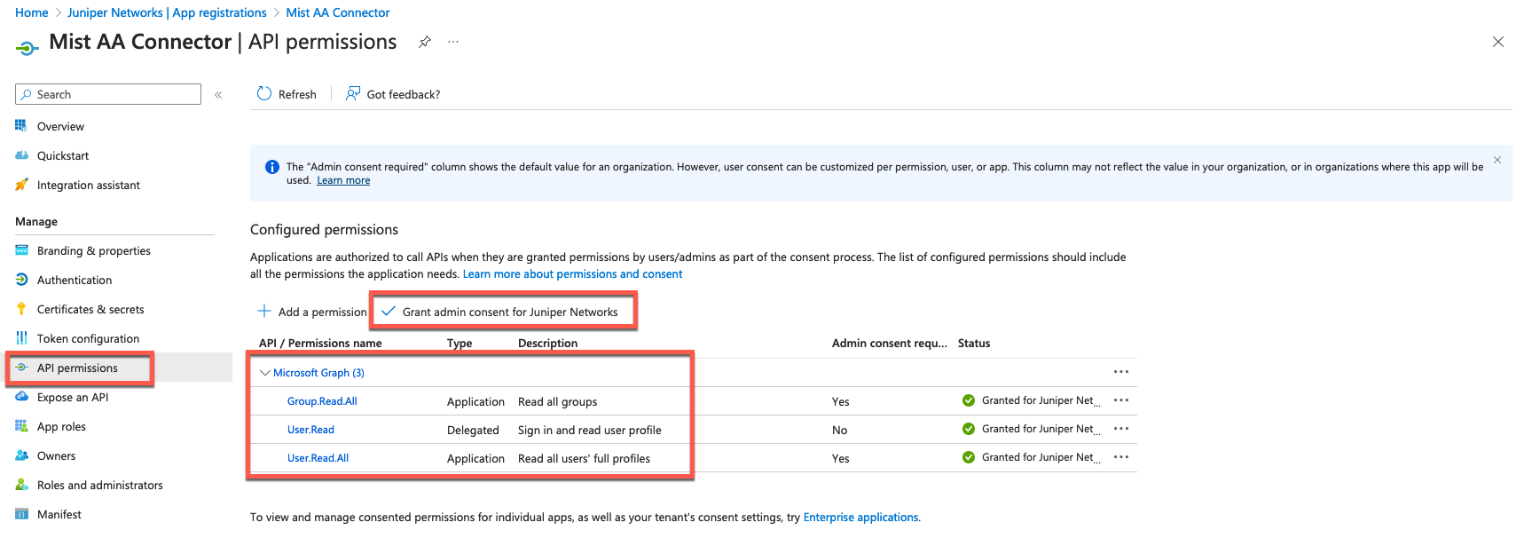
Task: Open more options beside page title
Action: [x=453, y=42]
